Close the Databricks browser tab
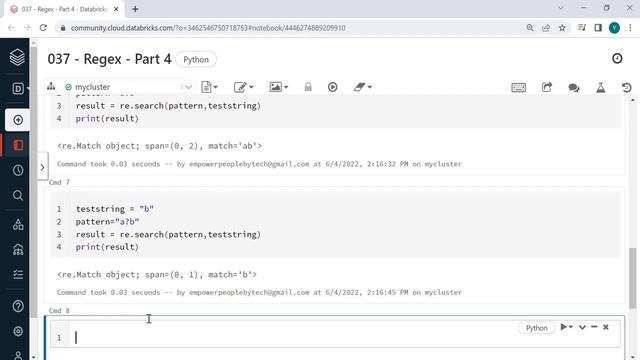Screen dimensions: 640x360 (116, 9)
